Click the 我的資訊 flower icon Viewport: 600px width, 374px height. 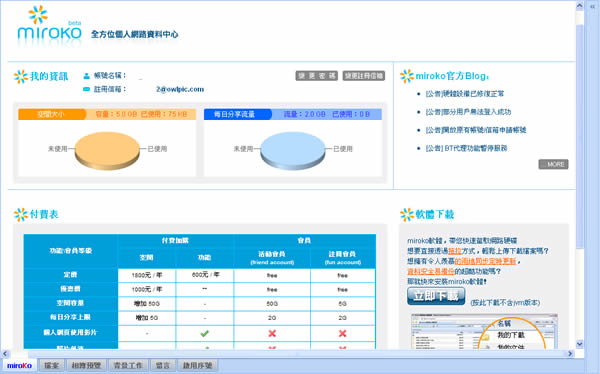[x=21, y=77]
